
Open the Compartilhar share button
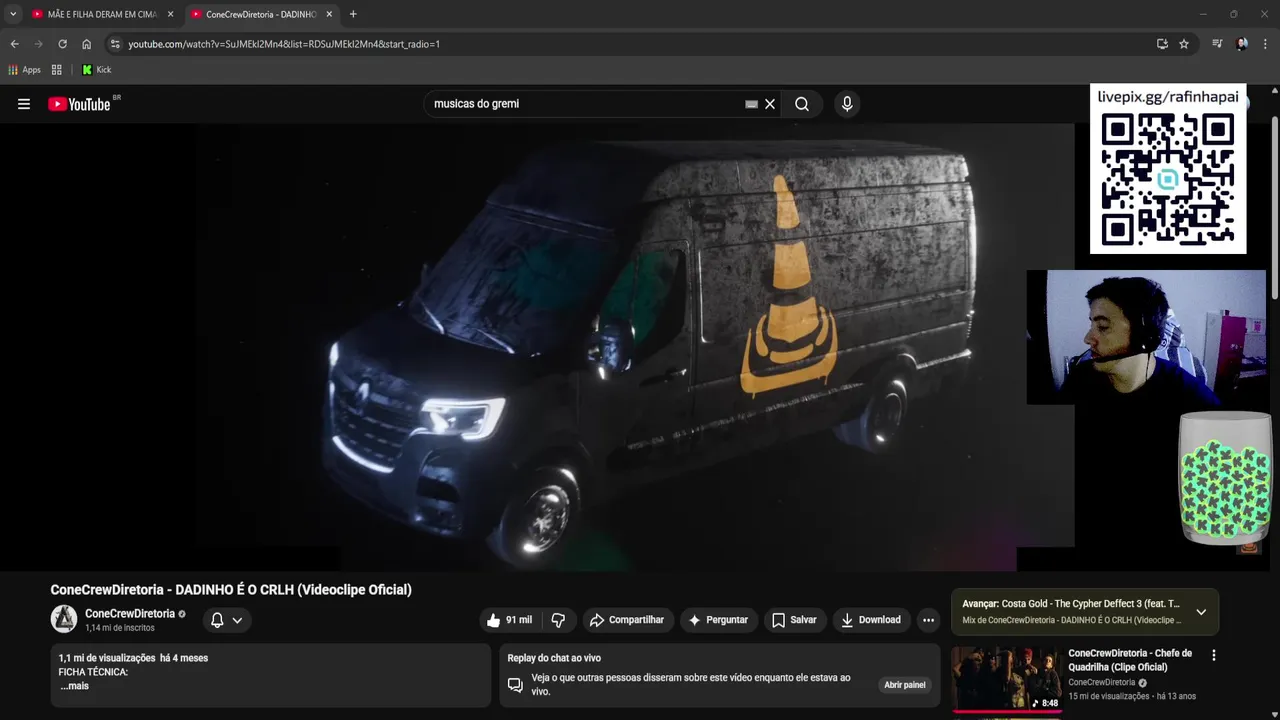tap(627, 620)
